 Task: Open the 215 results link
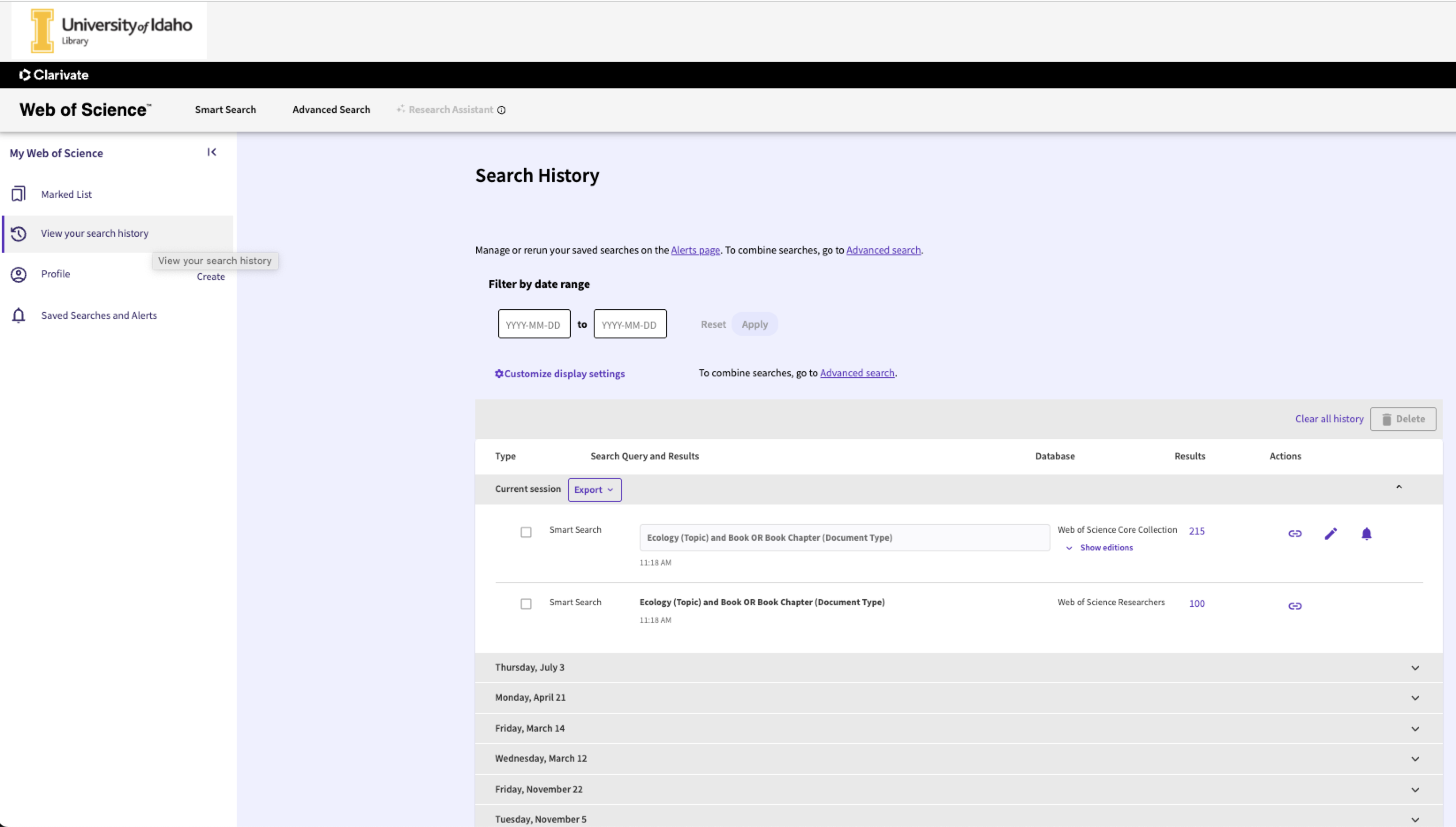pos(1197,531)
